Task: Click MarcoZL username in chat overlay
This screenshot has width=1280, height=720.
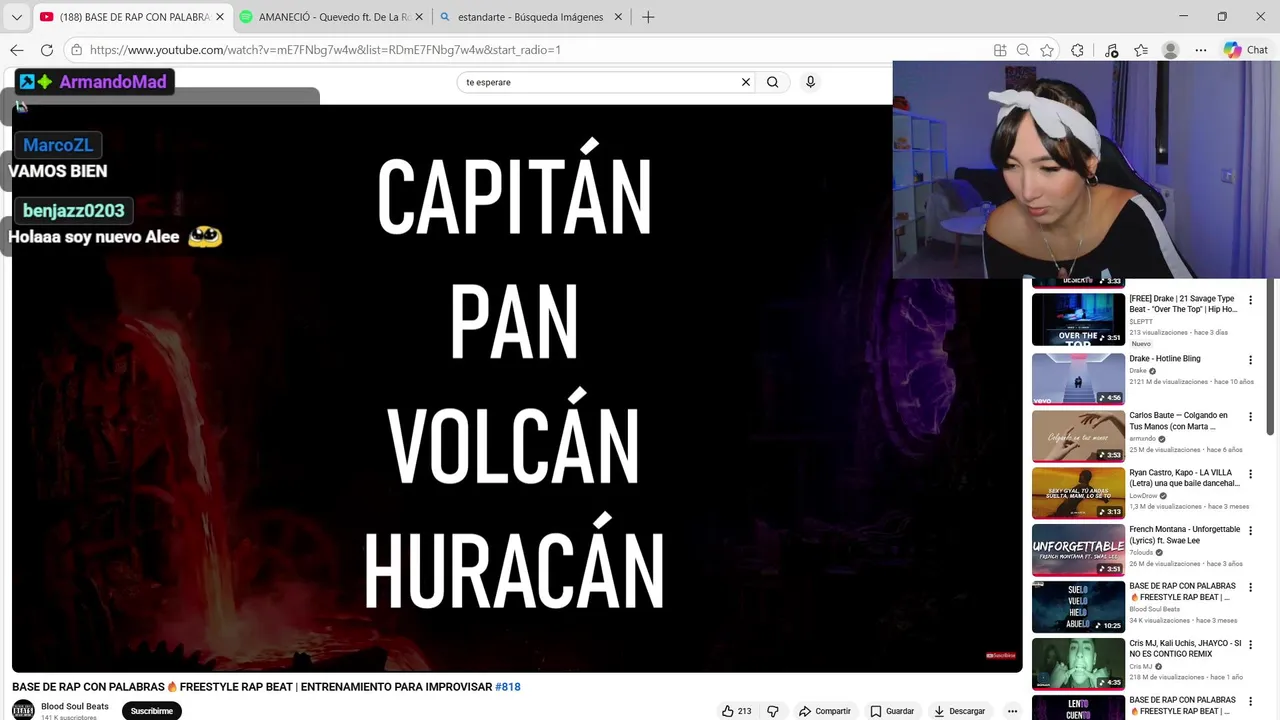Action: 58,145
